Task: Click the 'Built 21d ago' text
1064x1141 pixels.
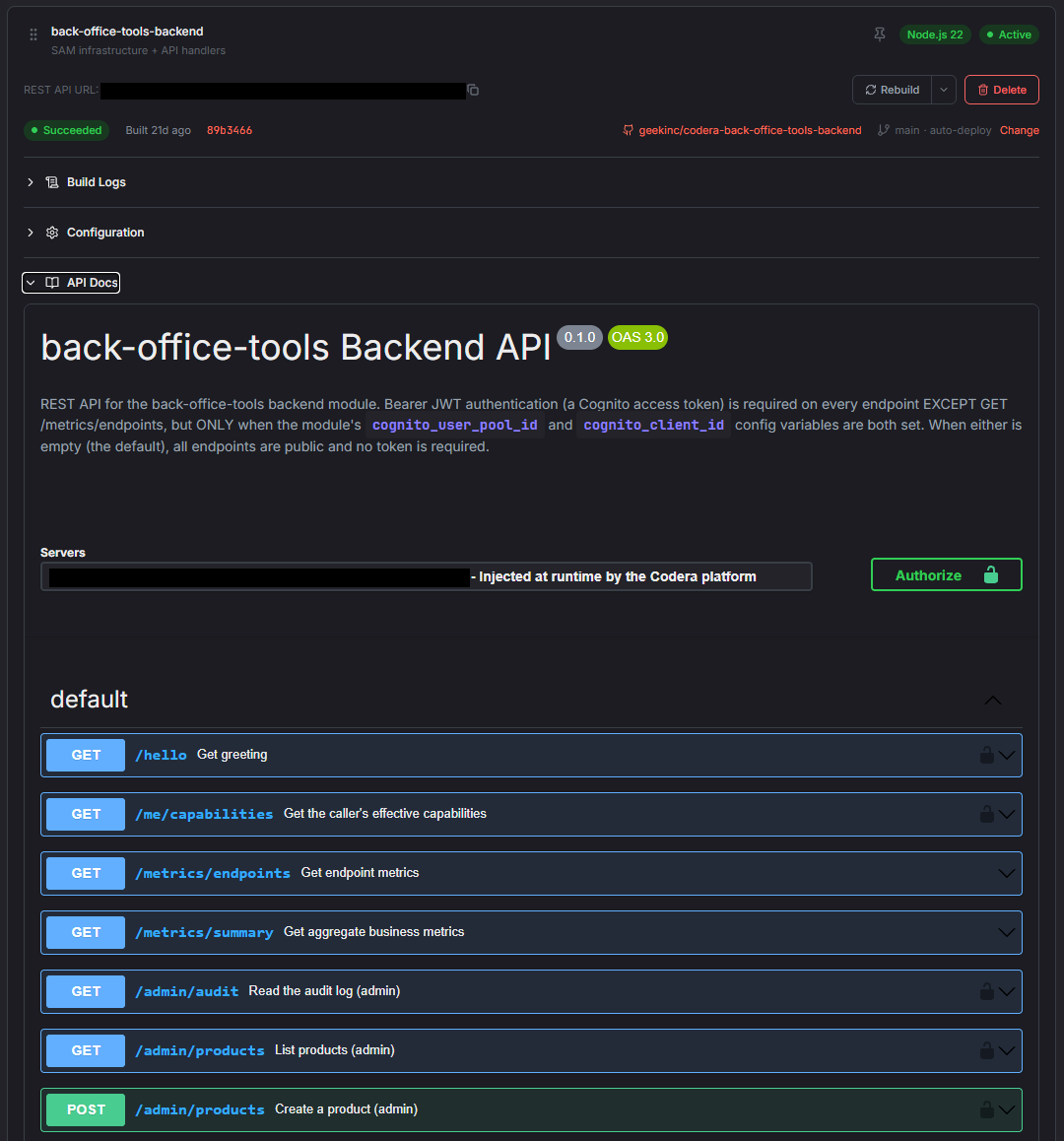Action: [x=158, y=130]
